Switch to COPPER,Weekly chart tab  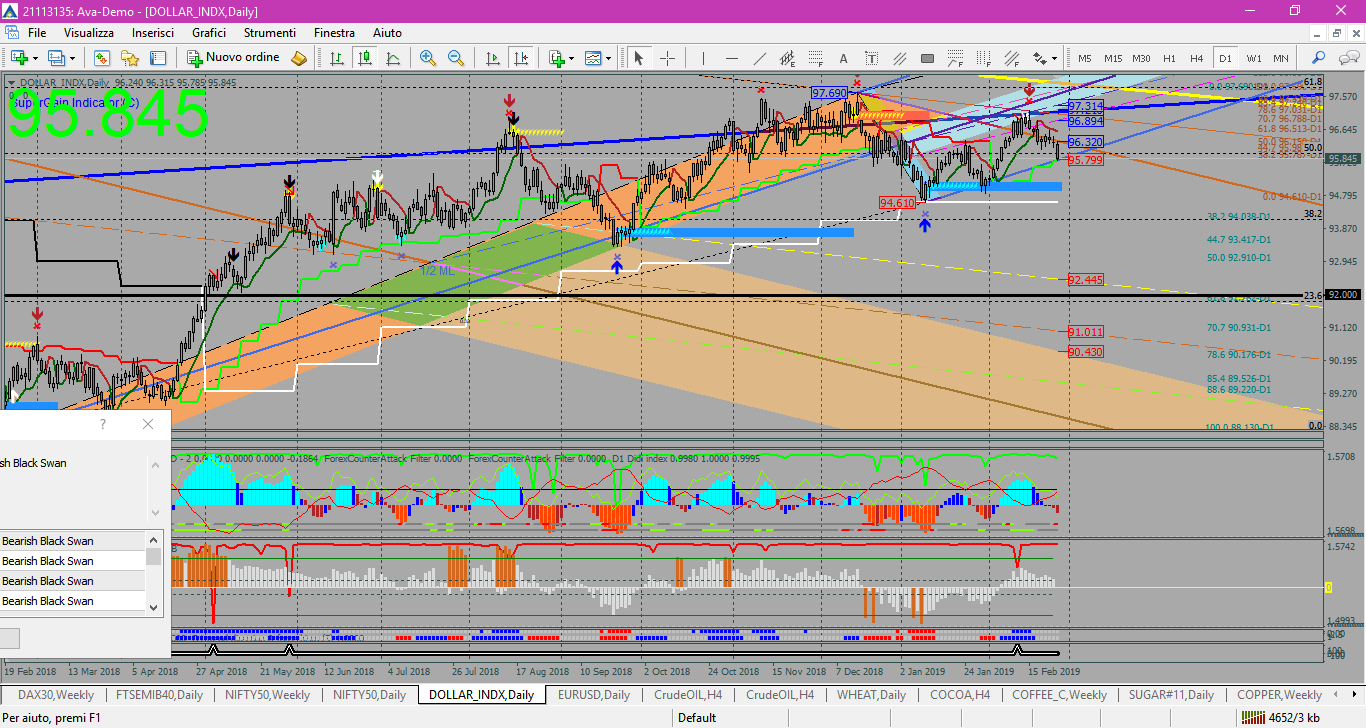pos(1279,694)
